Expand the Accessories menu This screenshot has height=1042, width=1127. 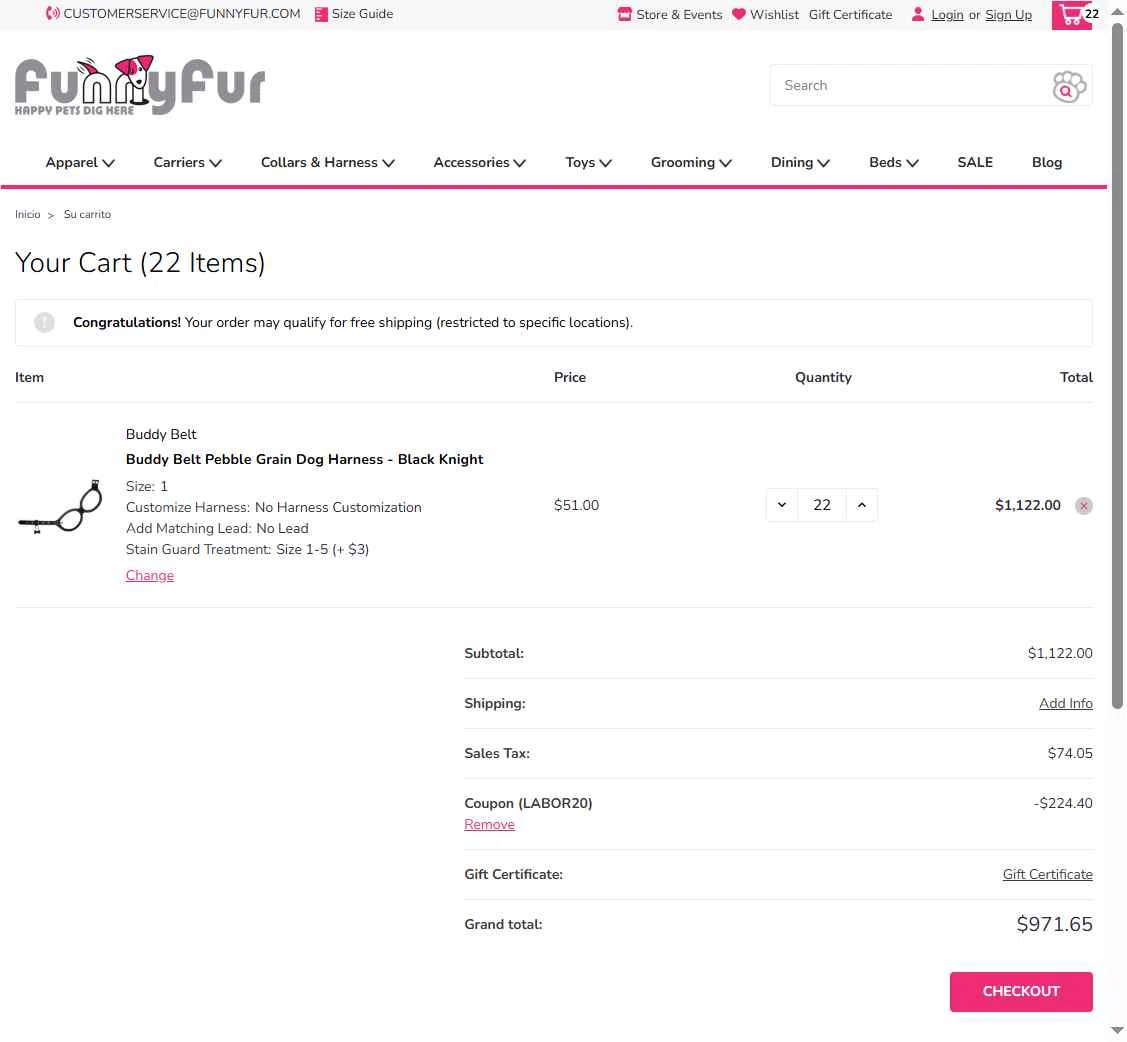point(479,162)
